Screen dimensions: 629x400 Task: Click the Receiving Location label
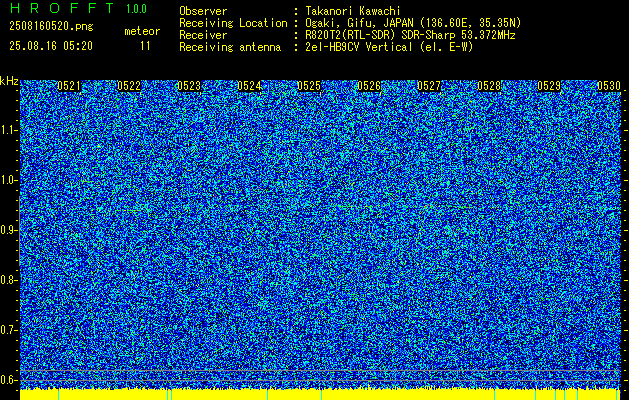(x=233, y=23)
